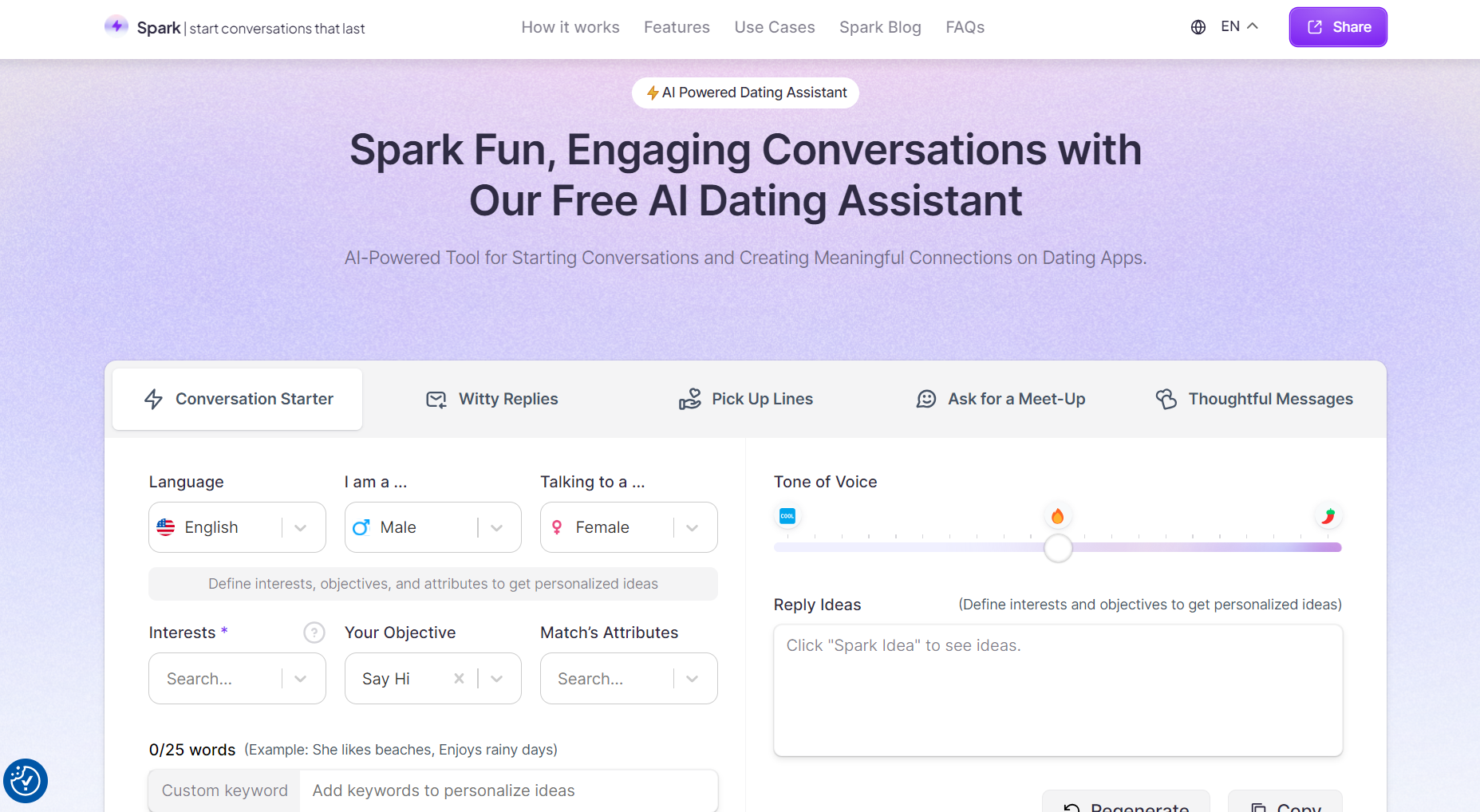Click the Tone of Voice slider handle
Screen dimensions: 1480x812
pos(1058,548)
